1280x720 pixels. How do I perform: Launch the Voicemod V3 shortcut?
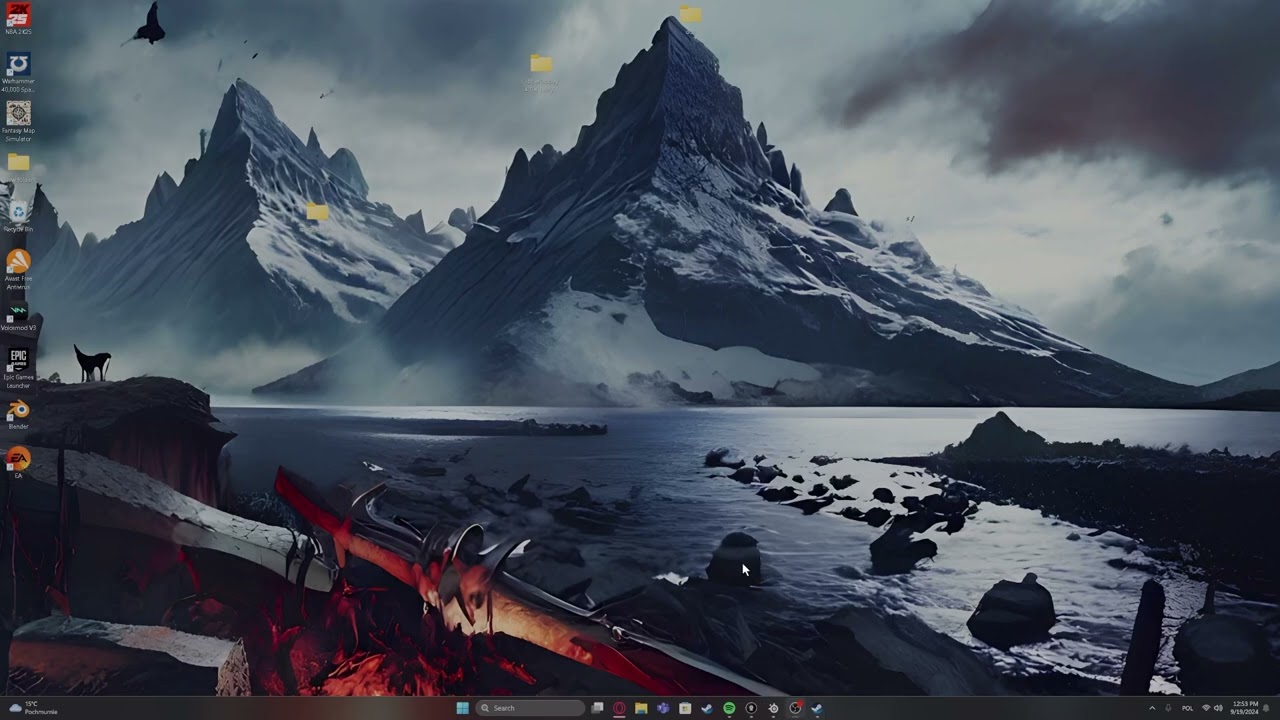18,315
